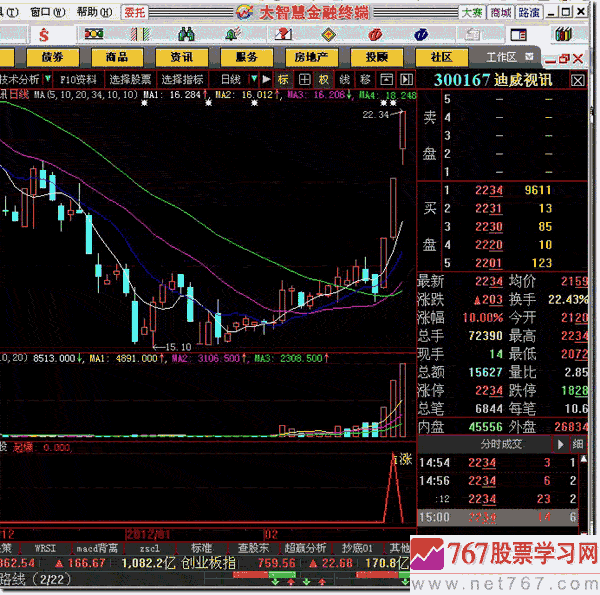Open the F10资料 page
This screenshot has width=600, height=595.
[x=78, y=80]
